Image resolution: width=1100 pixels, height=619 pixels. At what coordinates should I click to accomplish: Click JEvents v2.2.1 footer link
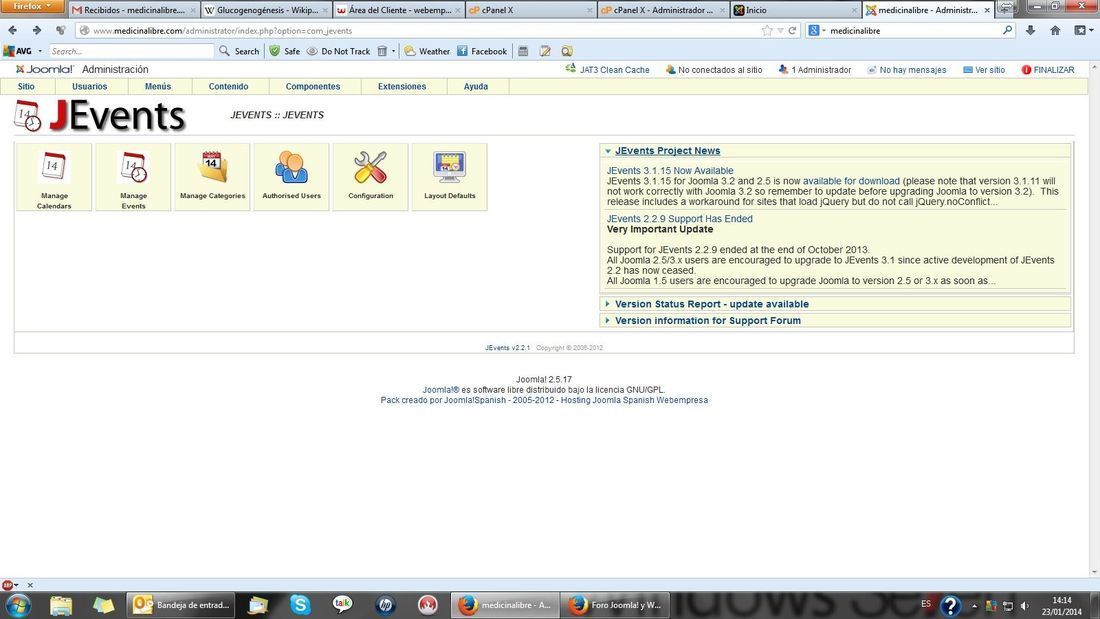click(507, 347)
